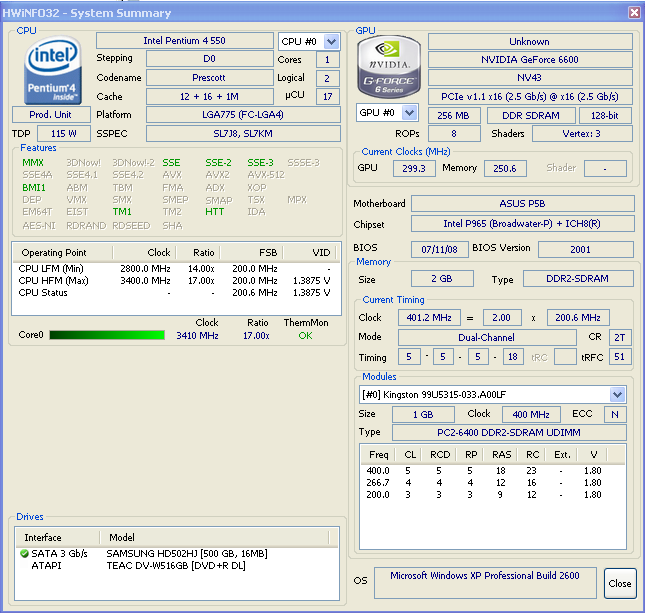
Task: Select the 200.0 frequency timing row
Action: click(x=492, y=495)
